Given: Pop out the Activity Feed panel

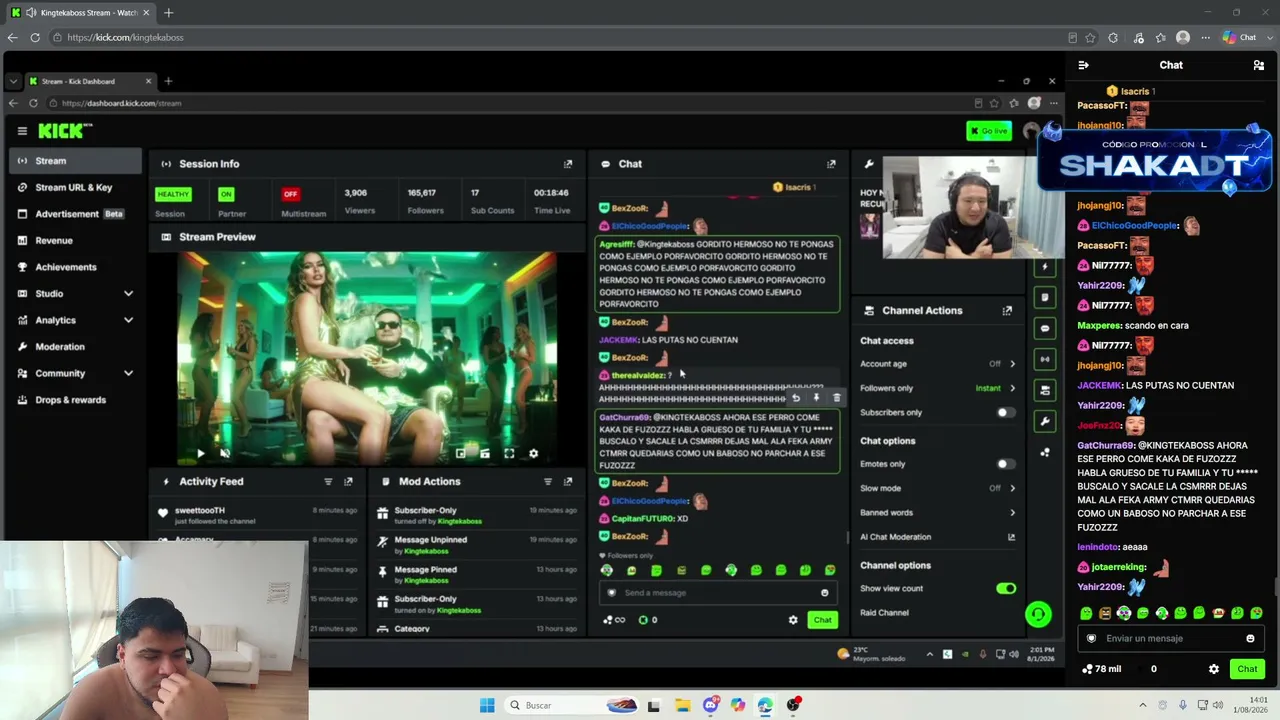Looking at the screenshot, I should coord(348,482).
